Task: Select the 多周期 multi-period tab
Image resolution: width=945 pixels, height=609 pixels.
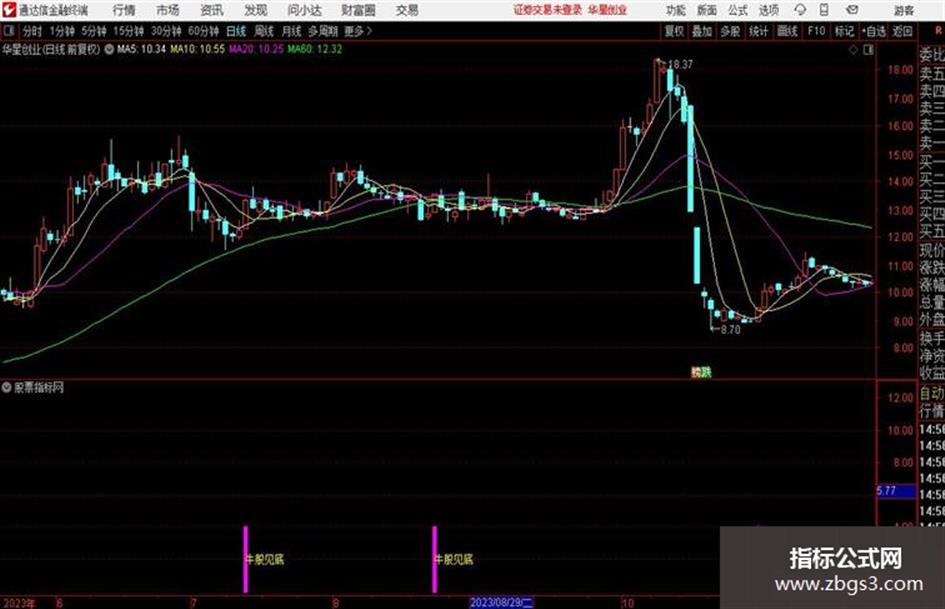Action: point(323,31)
